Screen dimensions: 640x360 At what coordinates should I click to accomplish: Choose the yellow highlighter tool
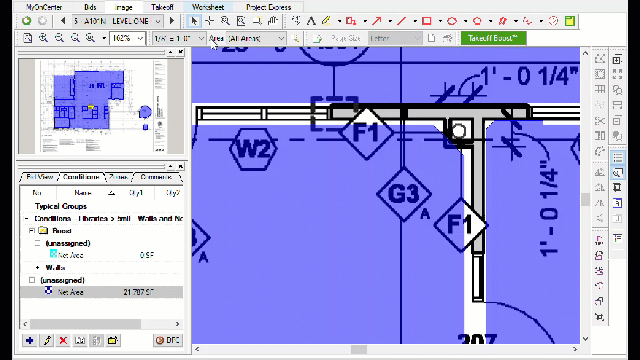(326, 21)
